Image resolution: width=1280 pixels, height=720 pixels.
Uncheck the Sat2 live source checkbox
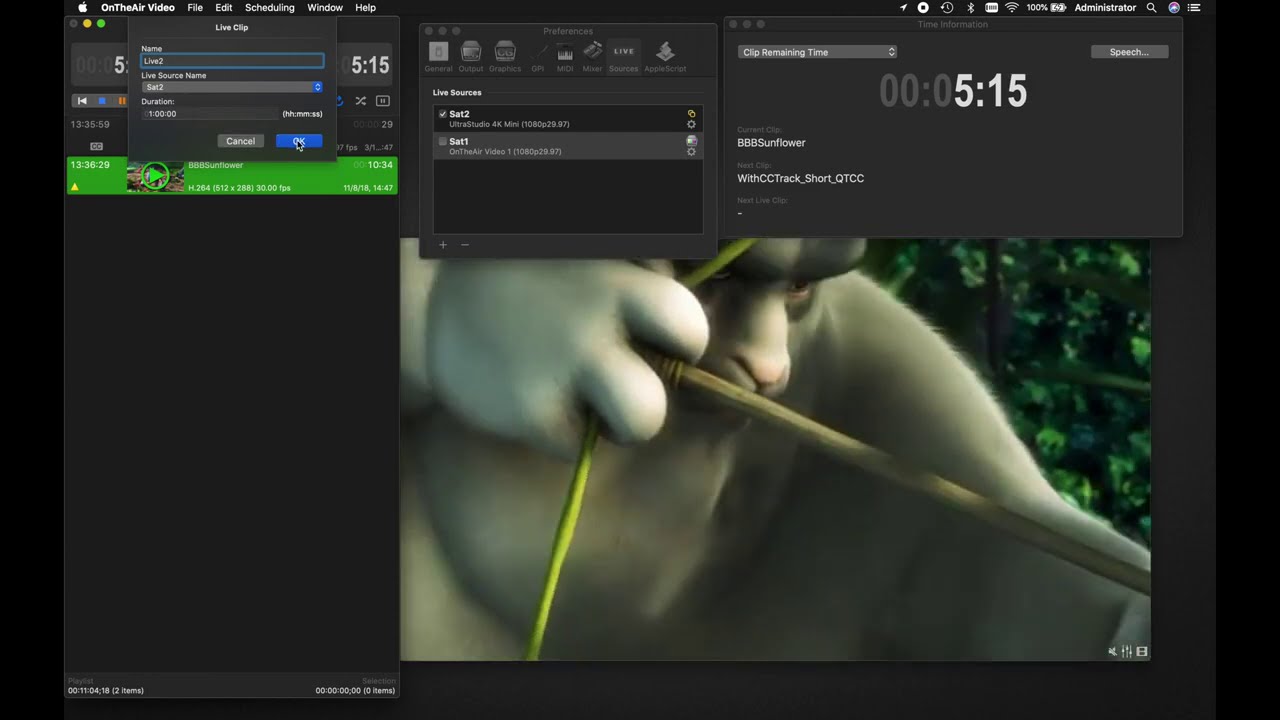click(443, 114)
